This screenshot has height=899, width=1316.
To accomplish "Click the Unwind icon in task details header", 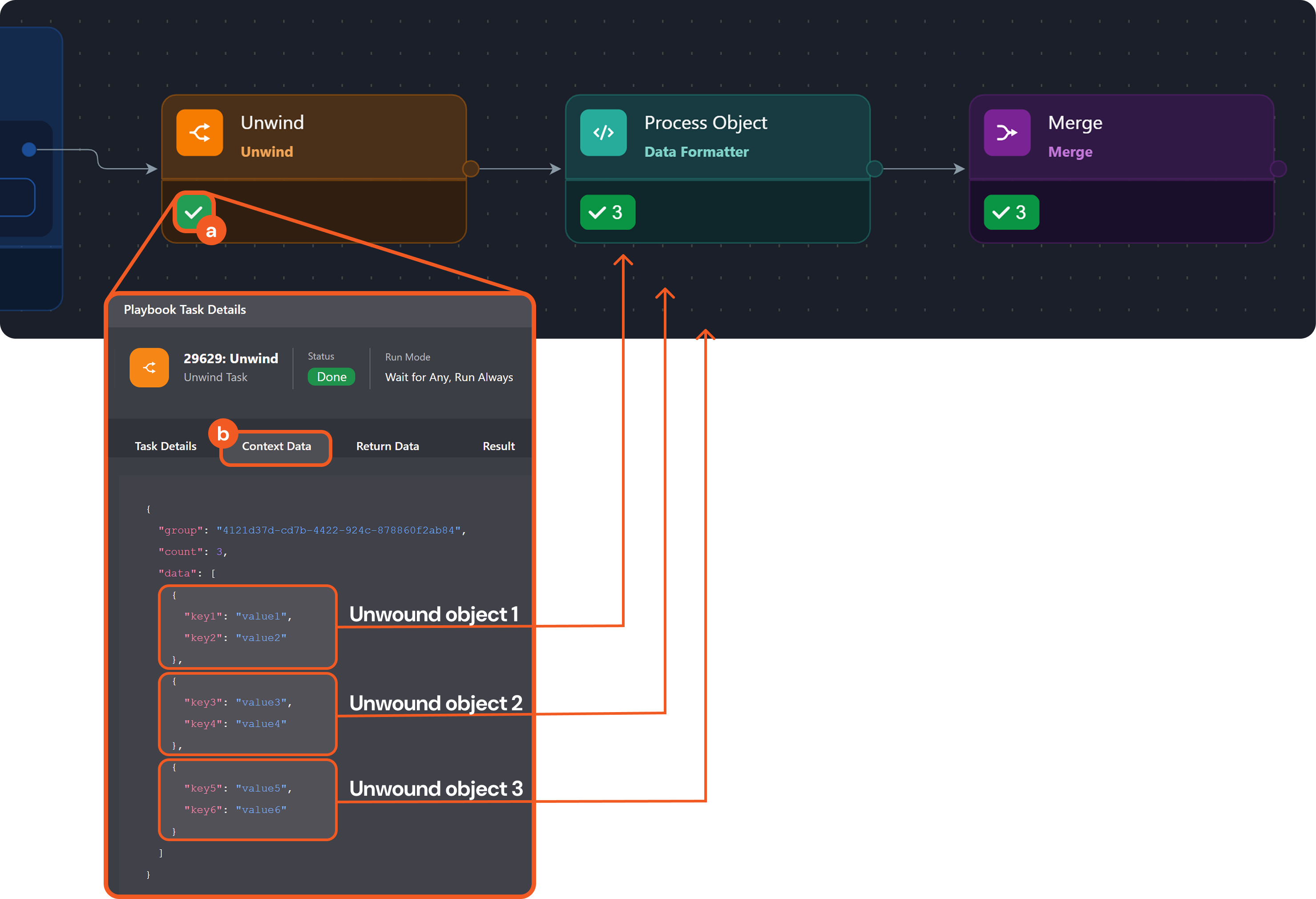I will pyautogui.click(x=149, y=368).
